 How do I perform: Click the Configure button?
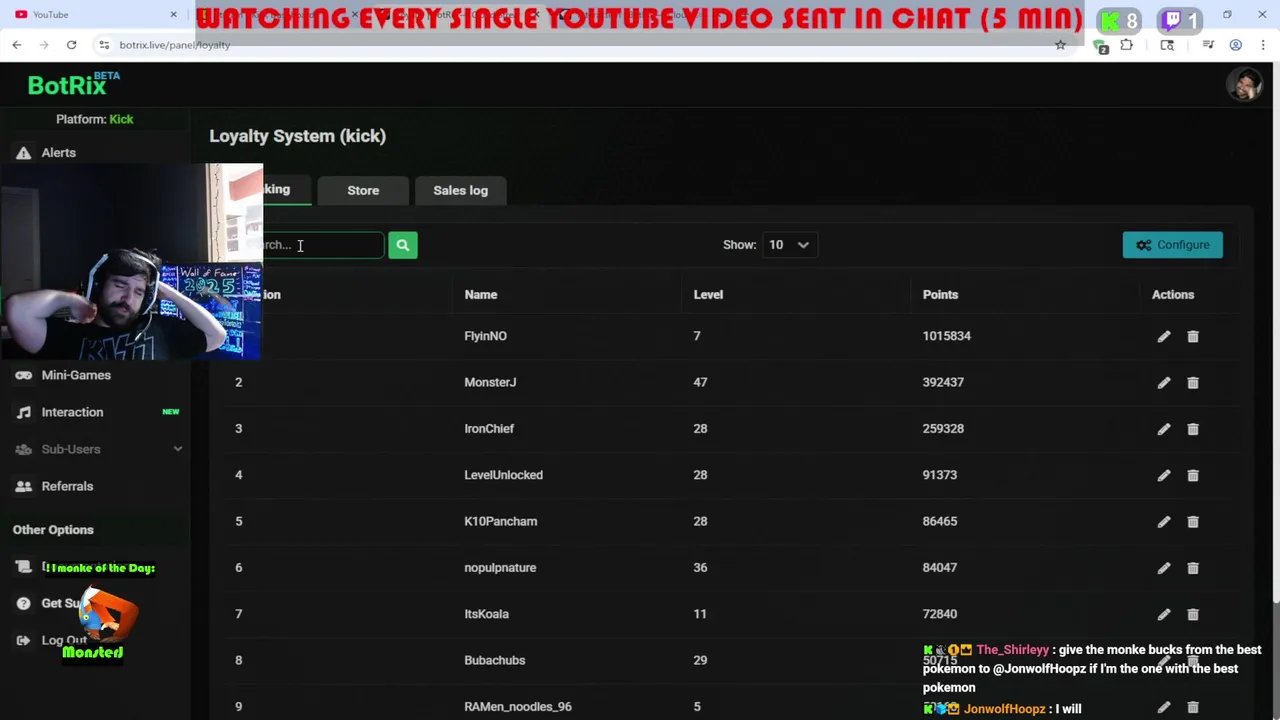click(x=1172, y=245)
